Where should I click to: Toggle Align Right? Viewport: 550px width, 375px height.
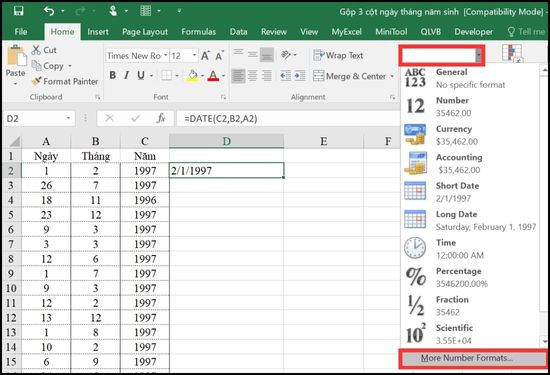pos(267,76)
